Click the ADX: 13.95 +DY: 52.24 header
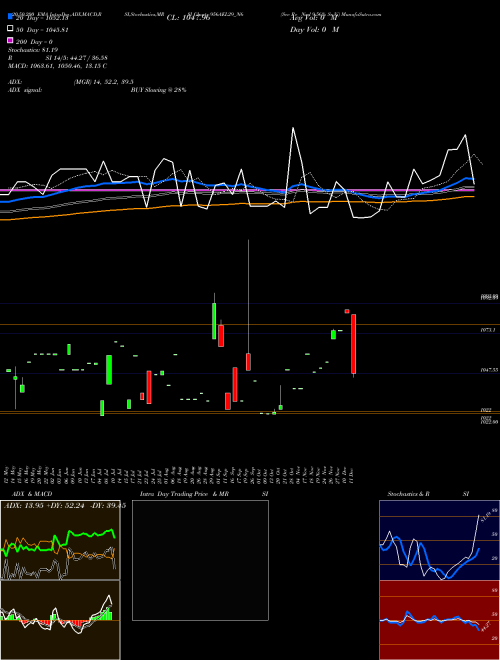 (65, 506)
